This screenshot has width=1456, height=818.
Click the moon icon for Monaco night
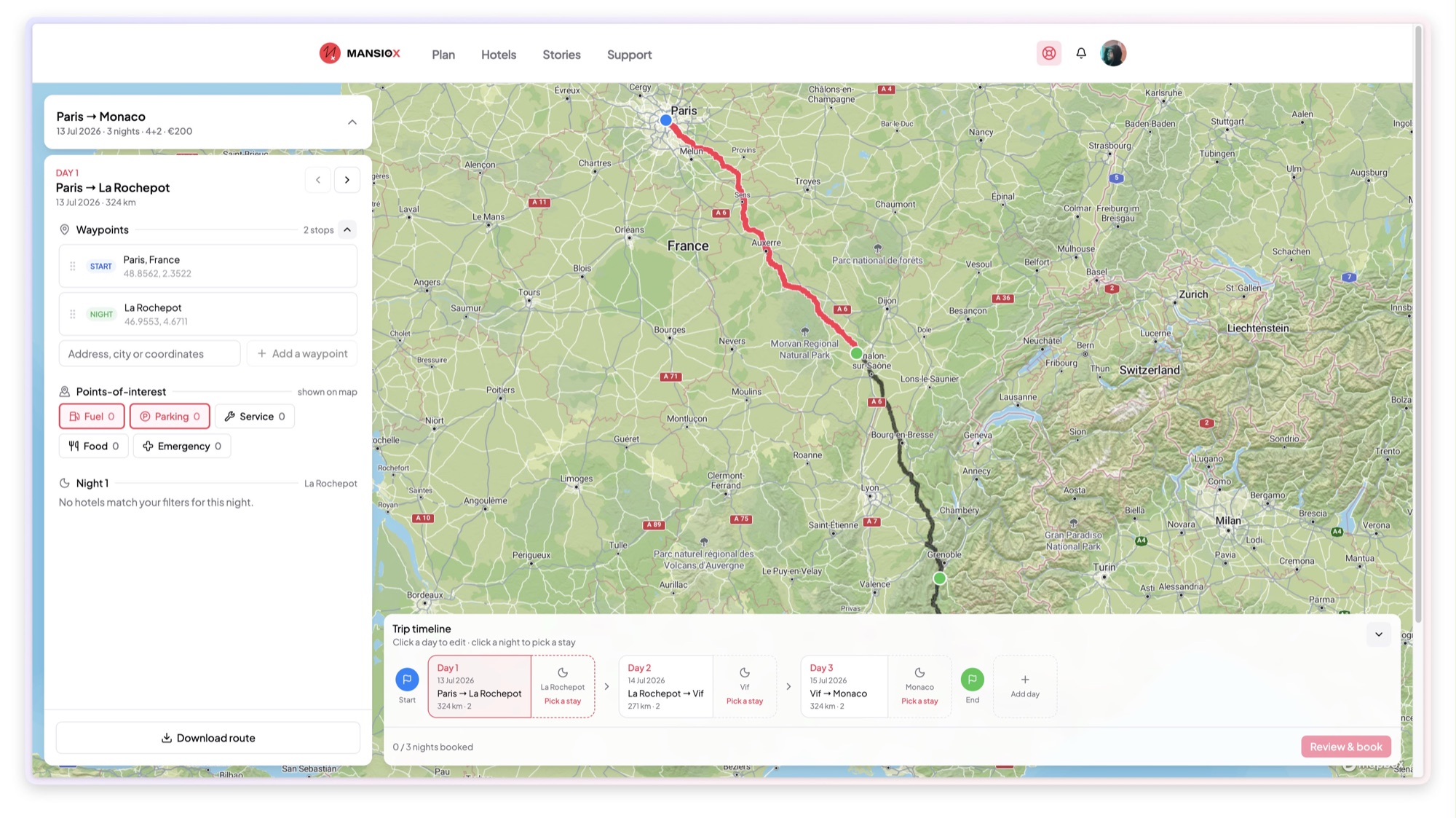[919, 672]
